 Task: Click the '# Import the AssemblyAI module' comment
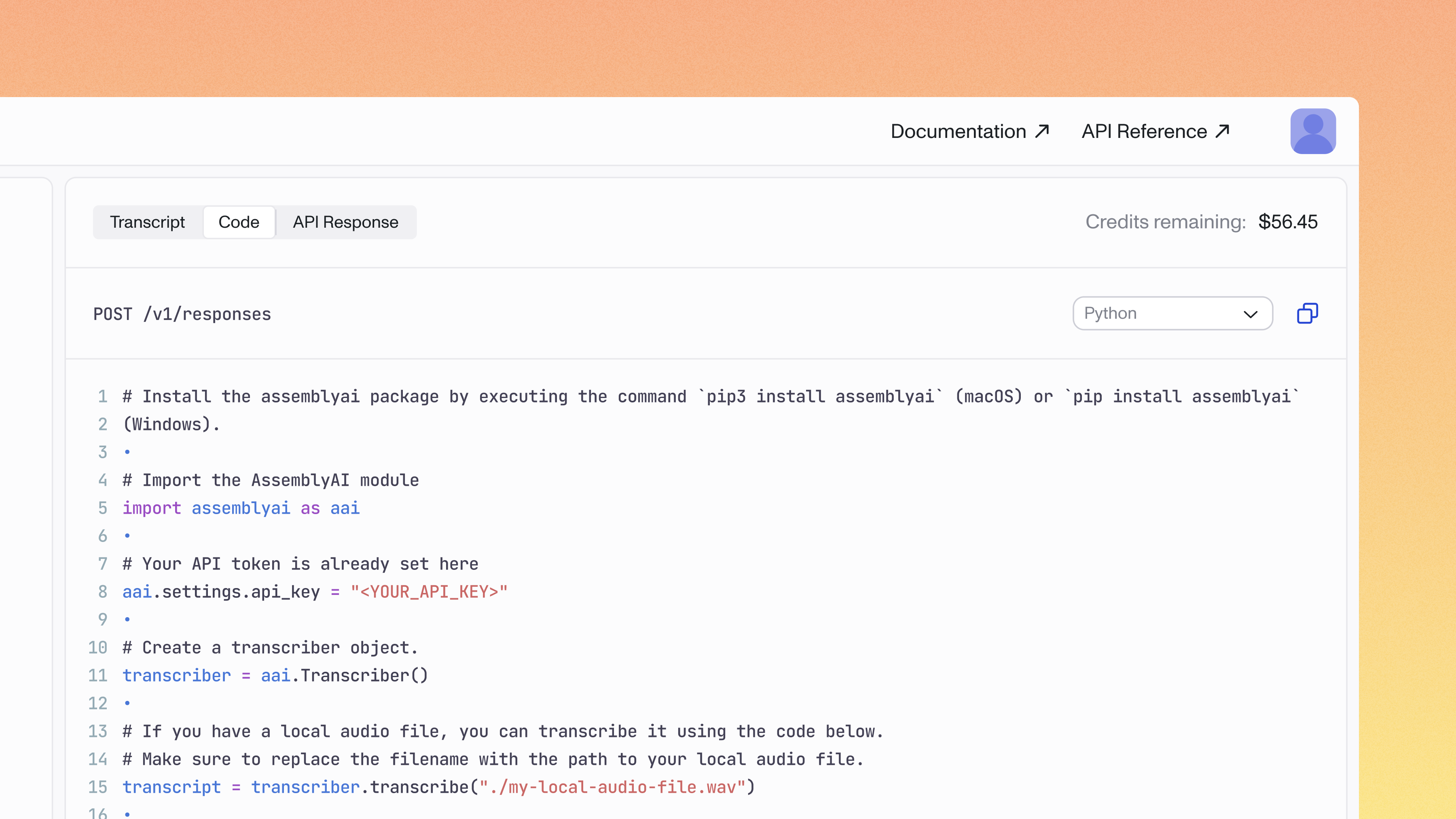point(271,480)
